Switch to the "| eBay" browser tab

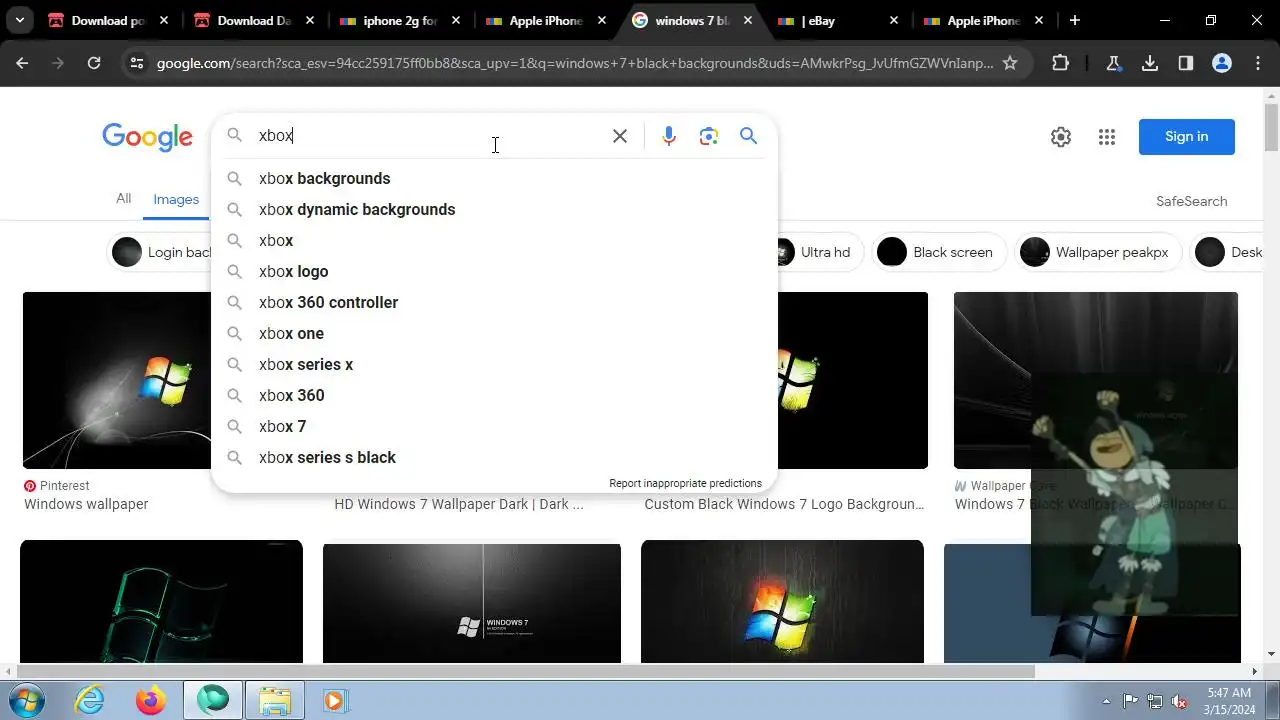coord(837,20)
